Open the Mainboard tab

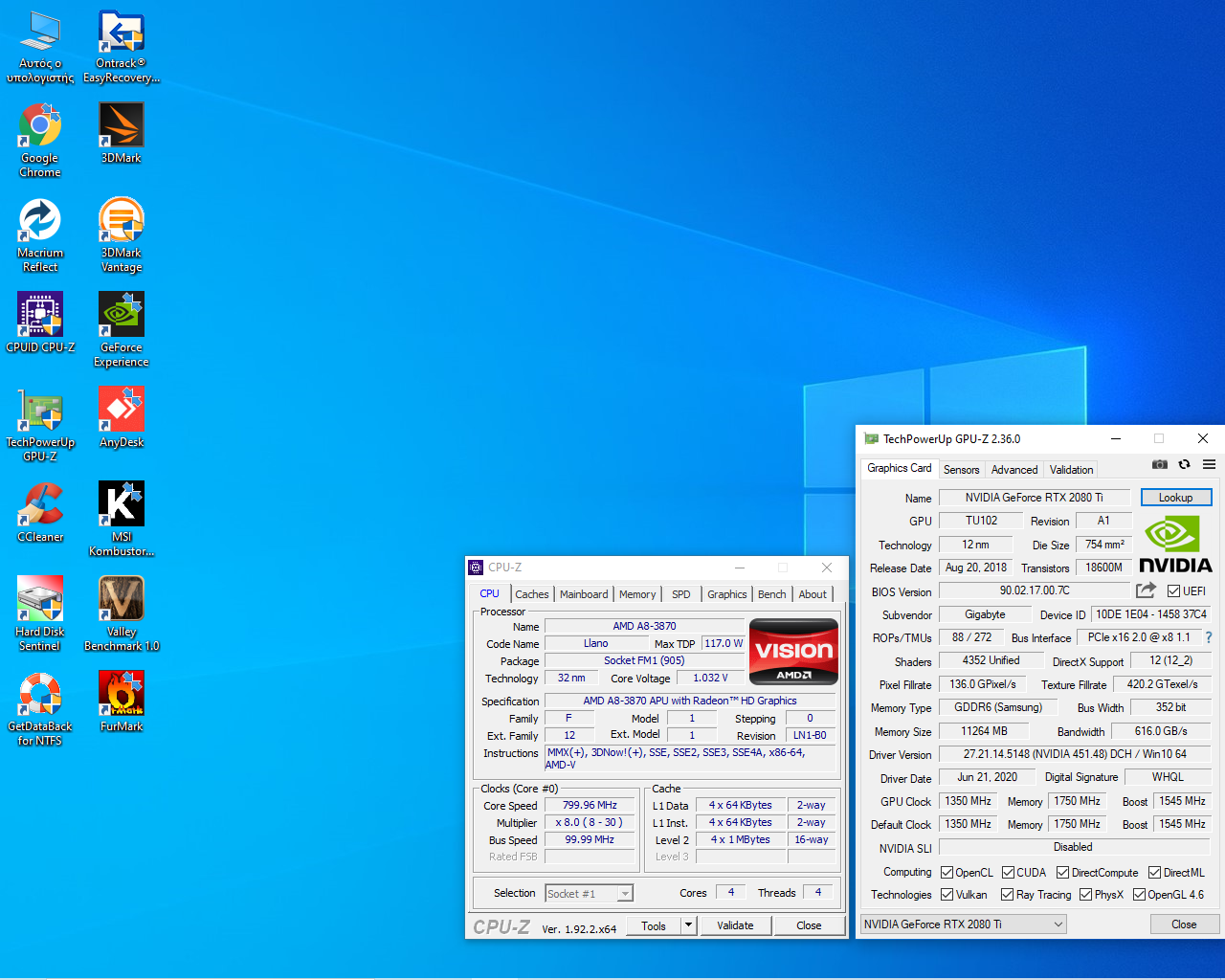click(584, 594)
